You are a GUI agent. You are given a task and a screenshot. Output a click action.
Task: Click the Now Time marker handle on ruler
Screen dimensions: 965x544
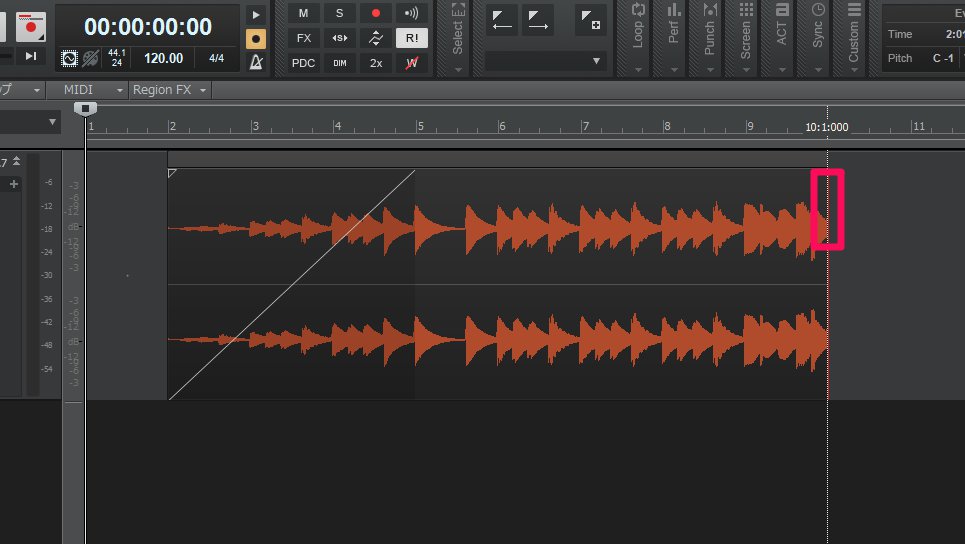(x=86, y=109)
